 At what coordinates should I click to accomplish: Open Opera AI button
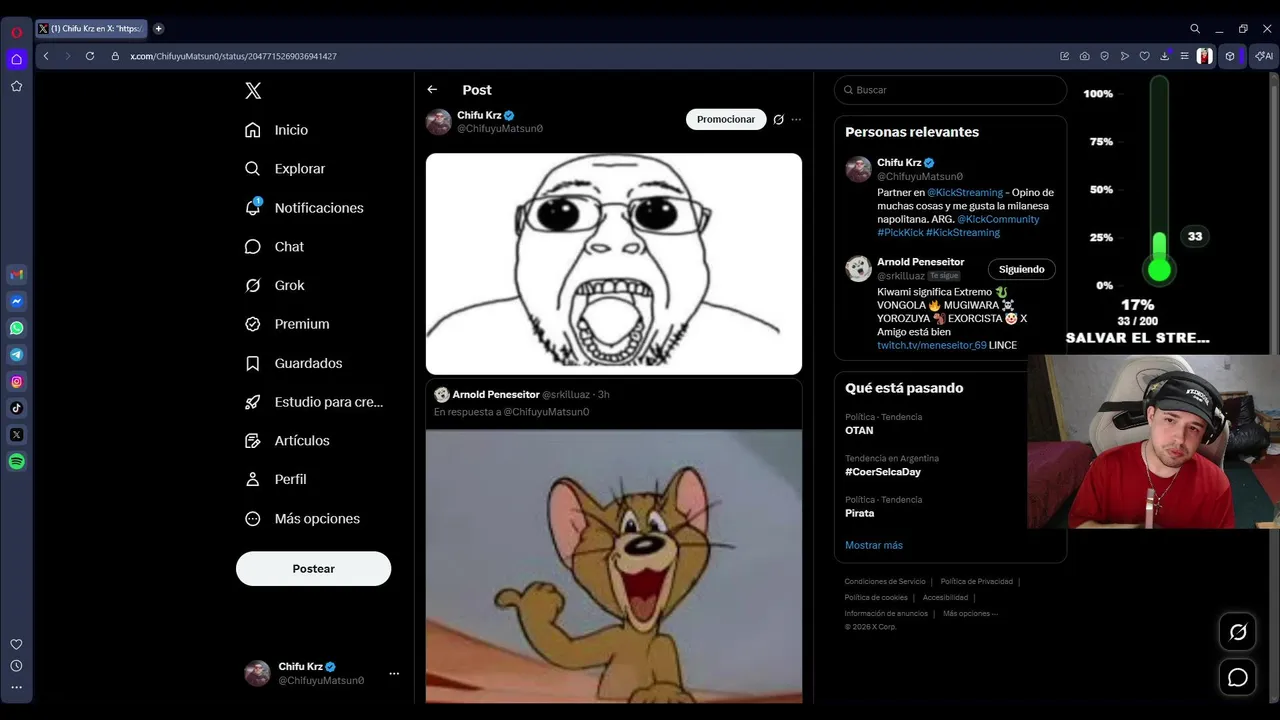point(1264,56)
